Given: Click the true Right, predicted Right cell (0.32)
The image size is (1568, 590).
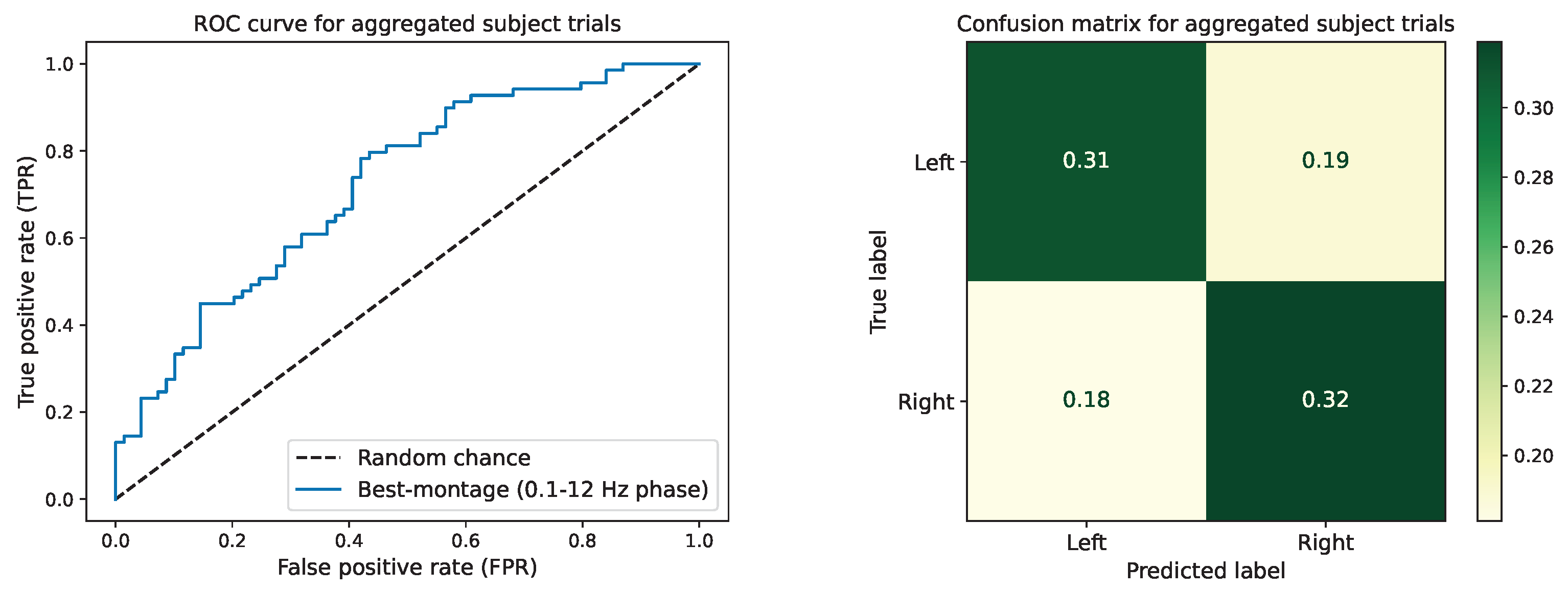Looking at the screenshot, I should pos(1325,400).
